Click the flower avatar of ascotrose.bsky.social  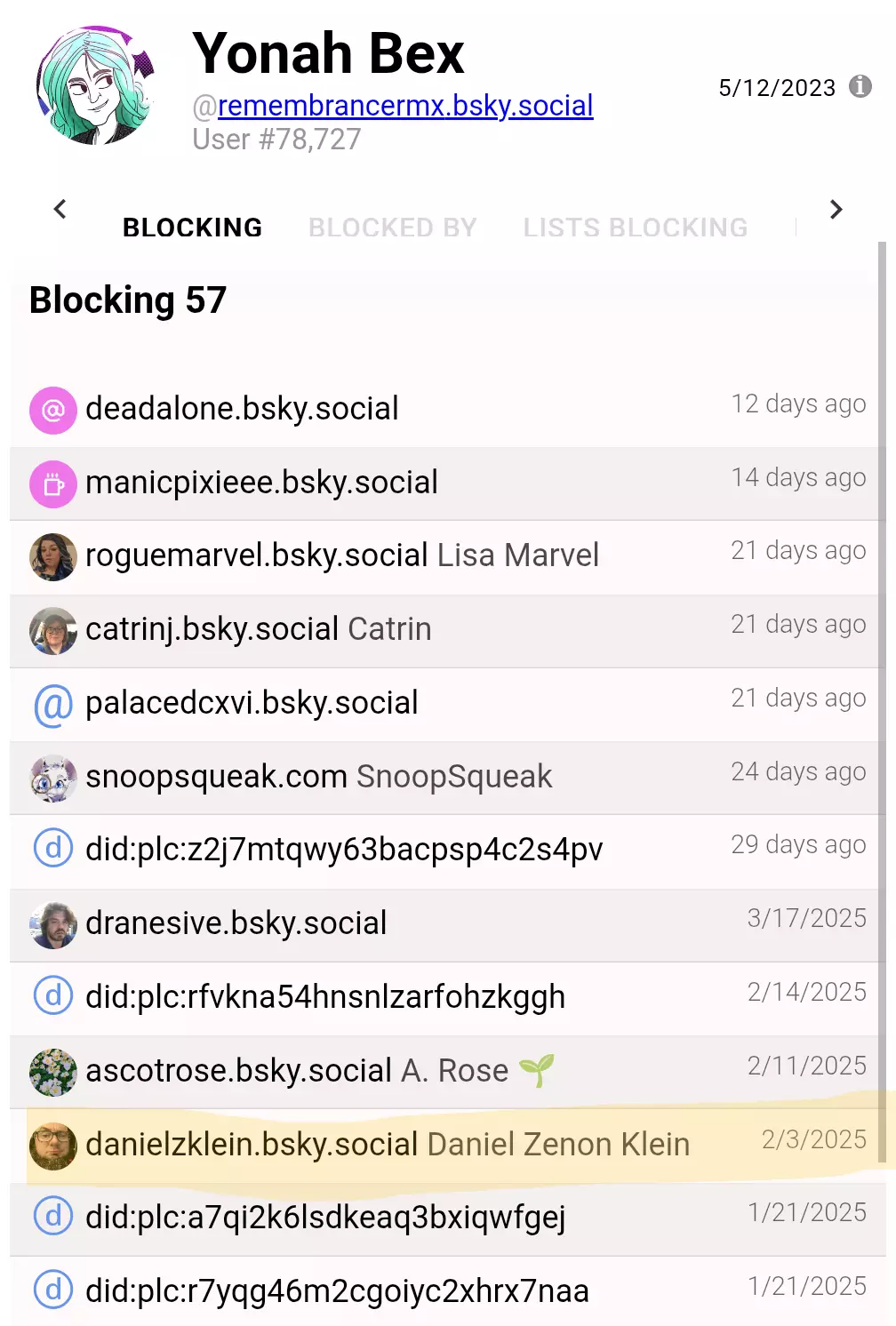pyautogui.click(x=53, y=1072)
